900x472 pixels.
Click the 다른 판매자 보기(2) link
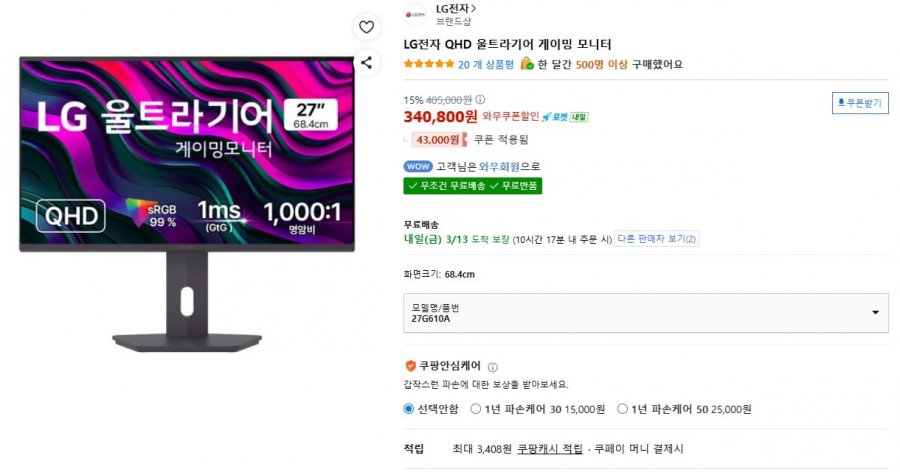coord(656,239)
